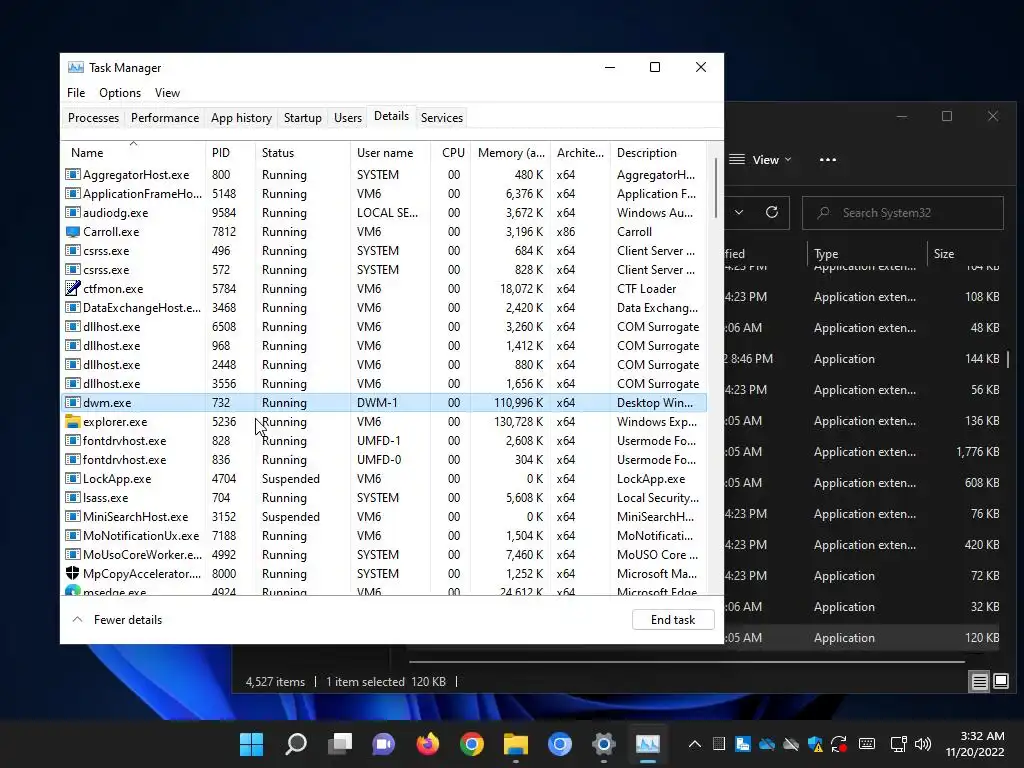Sort by the Status column header

pos(302,153)
